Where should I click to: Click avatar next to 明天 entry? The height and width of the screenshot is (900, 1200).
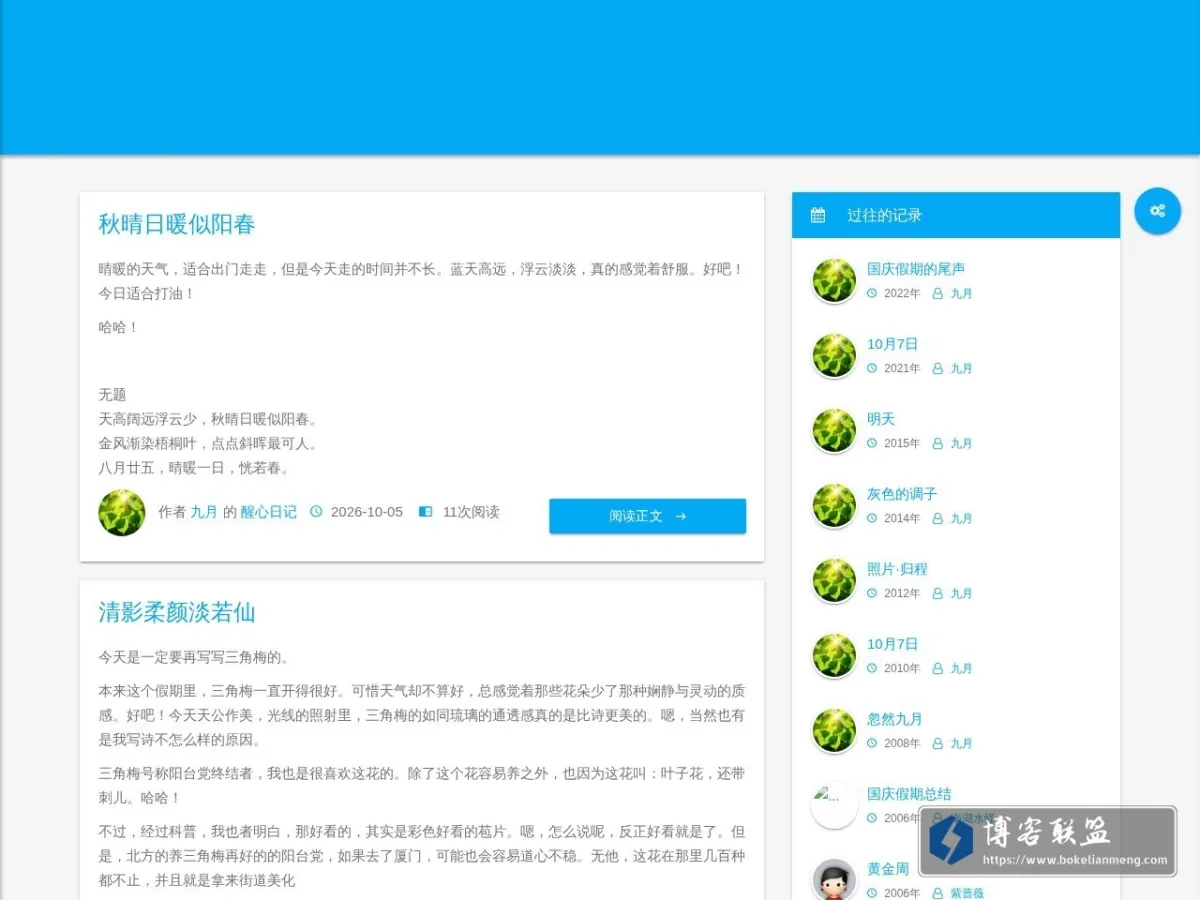coord(834,431)
